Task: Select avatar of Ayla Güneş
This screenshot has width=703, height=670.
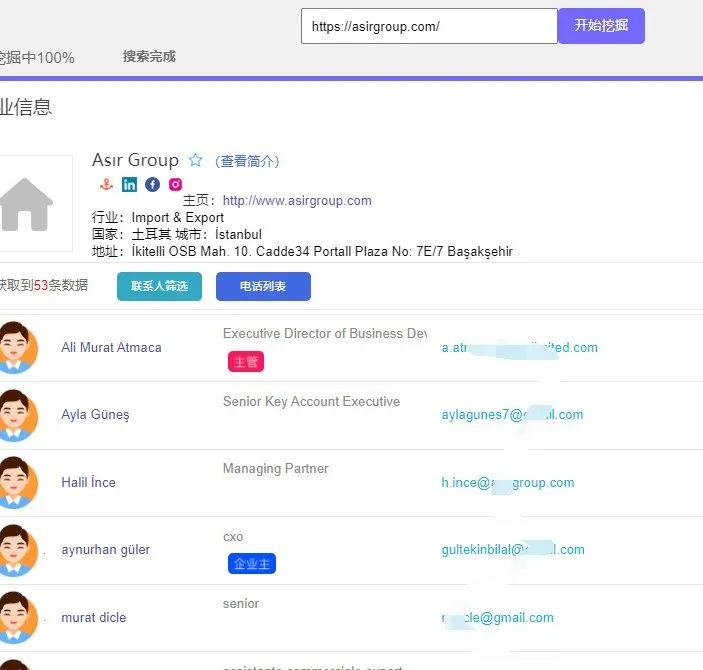Action: [x=17, y=415]
